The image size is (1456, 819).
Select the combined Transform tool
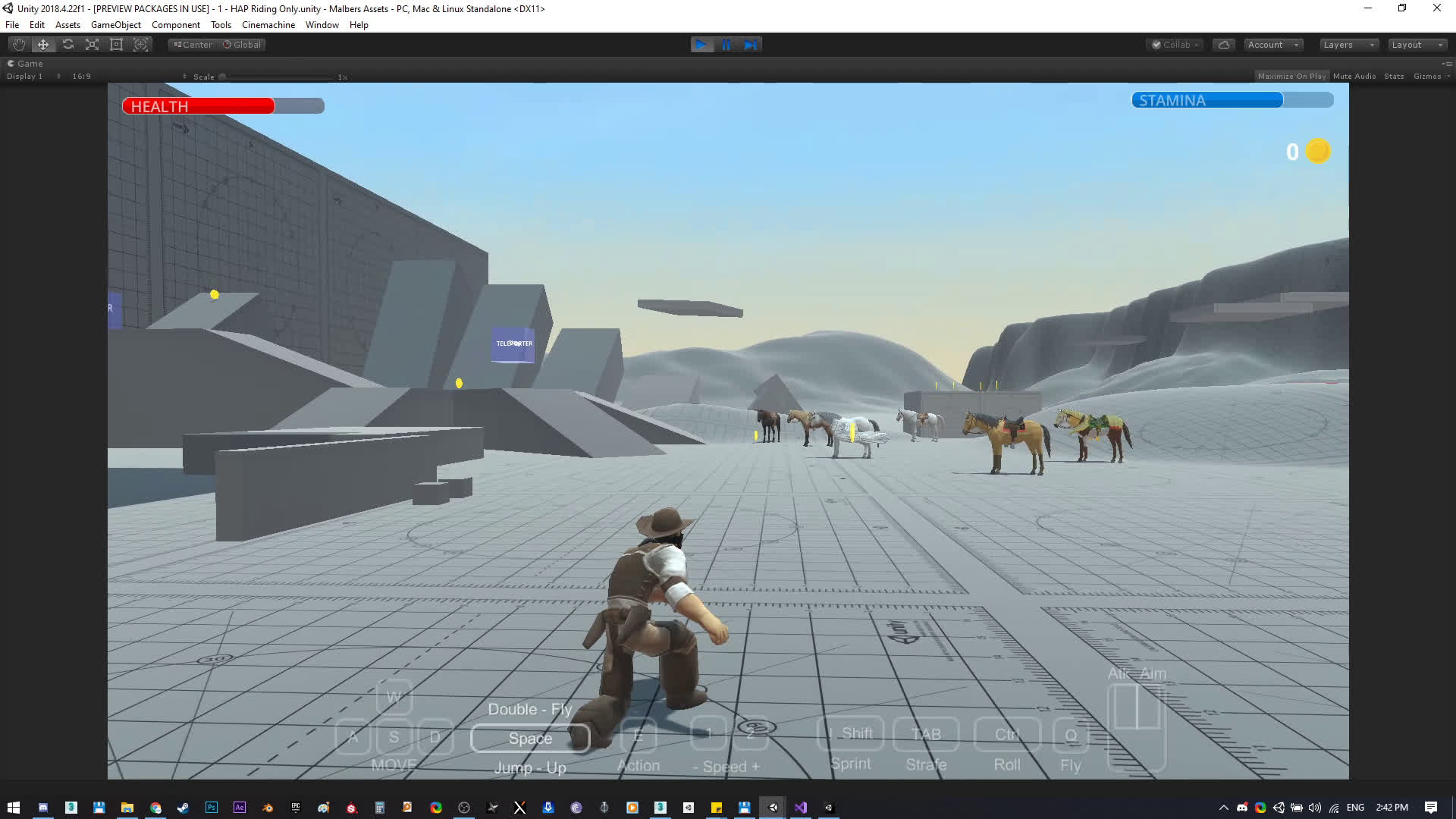141,45
